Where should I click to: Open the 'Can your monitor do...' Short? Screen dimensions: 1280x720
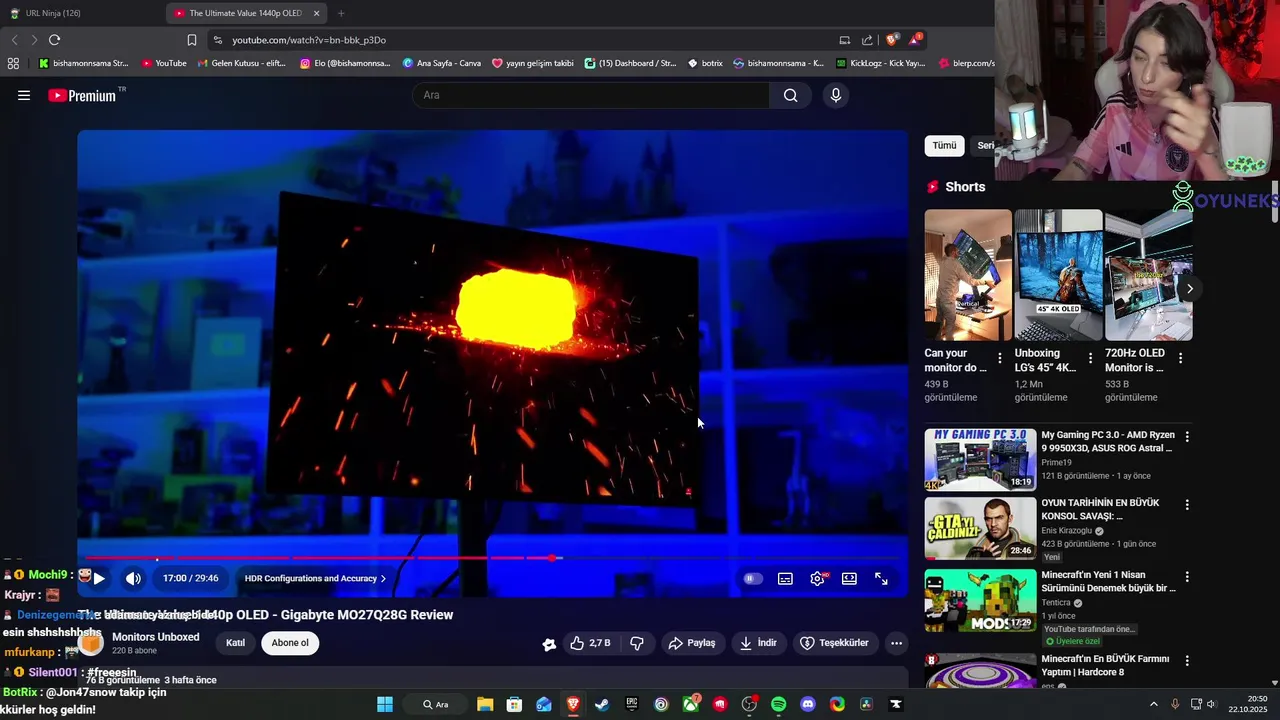968,275
